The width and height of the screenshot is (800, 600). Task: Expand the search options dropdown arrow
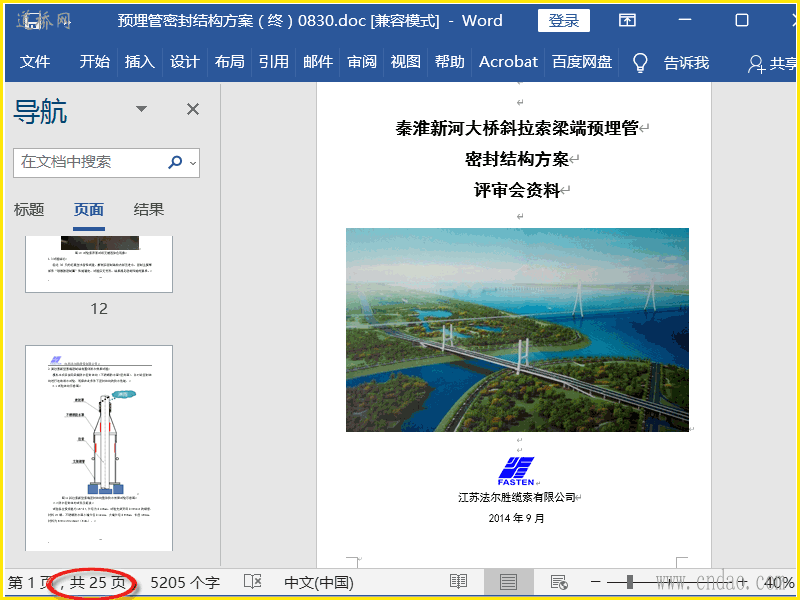(193, 162)
